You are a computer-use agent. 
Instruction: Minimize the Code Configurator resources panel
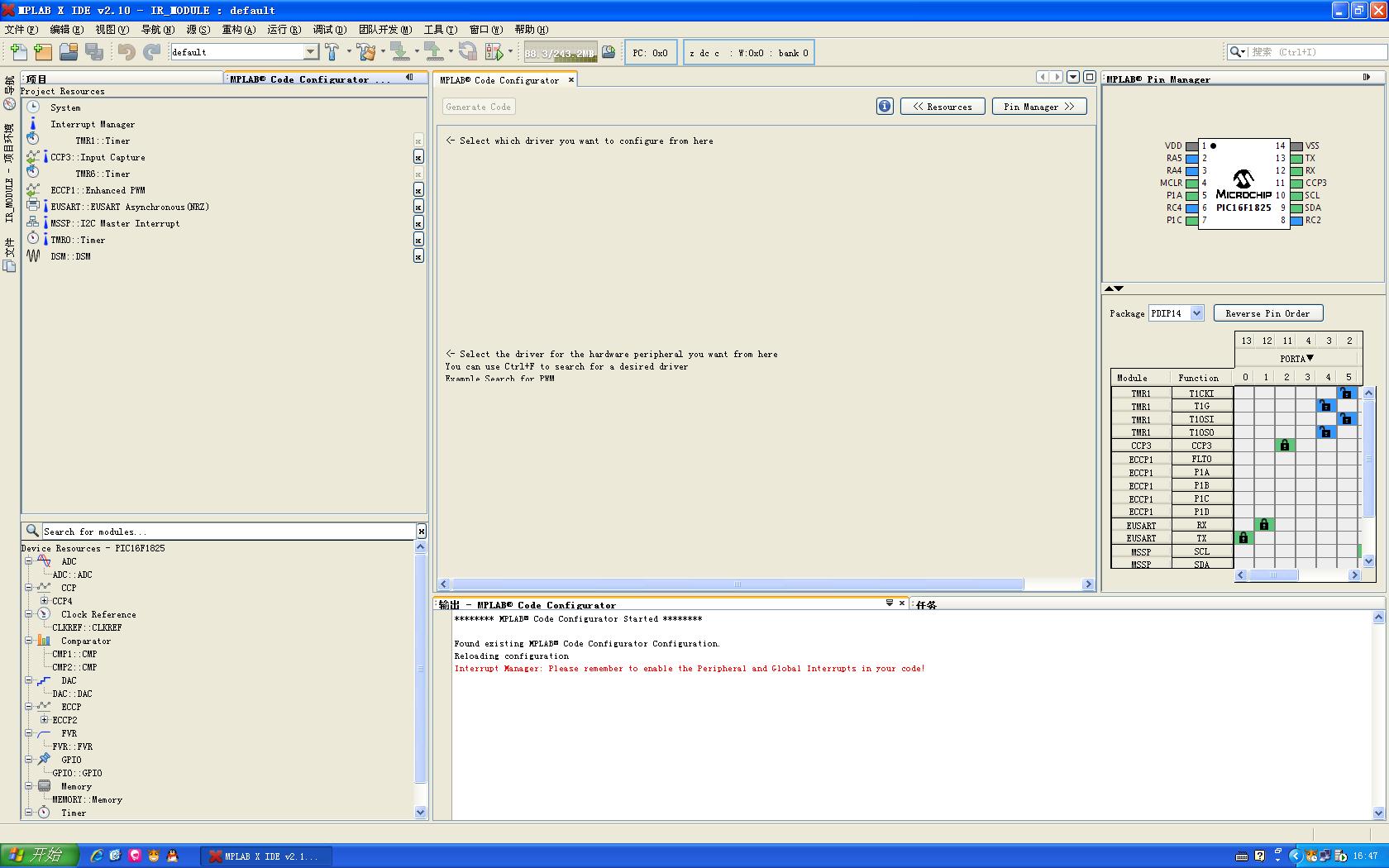409,78
